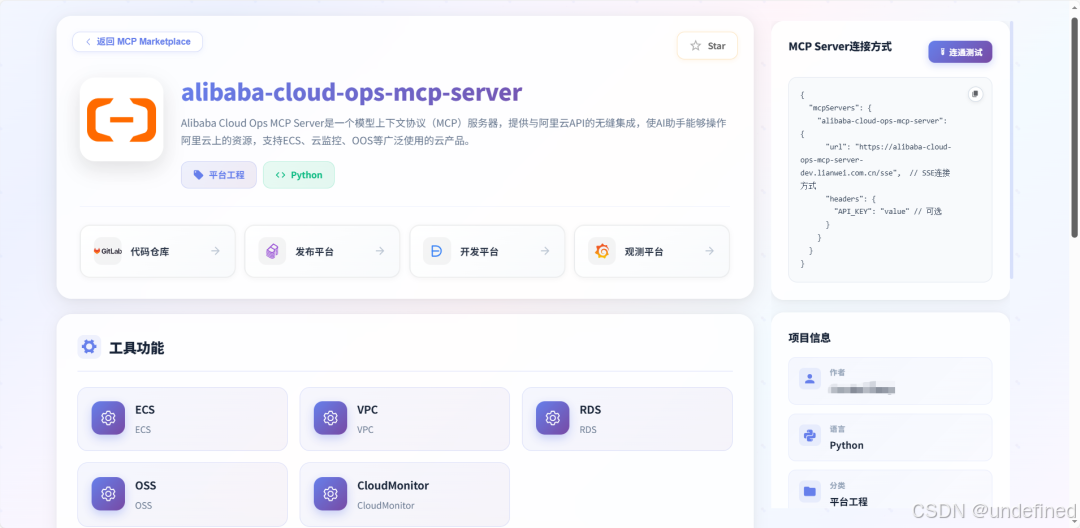Image resolution: width=1080 pixels, height=528 pixels.
Task: Click the 开发平台 blue D icon
Action: click(437, 251)
